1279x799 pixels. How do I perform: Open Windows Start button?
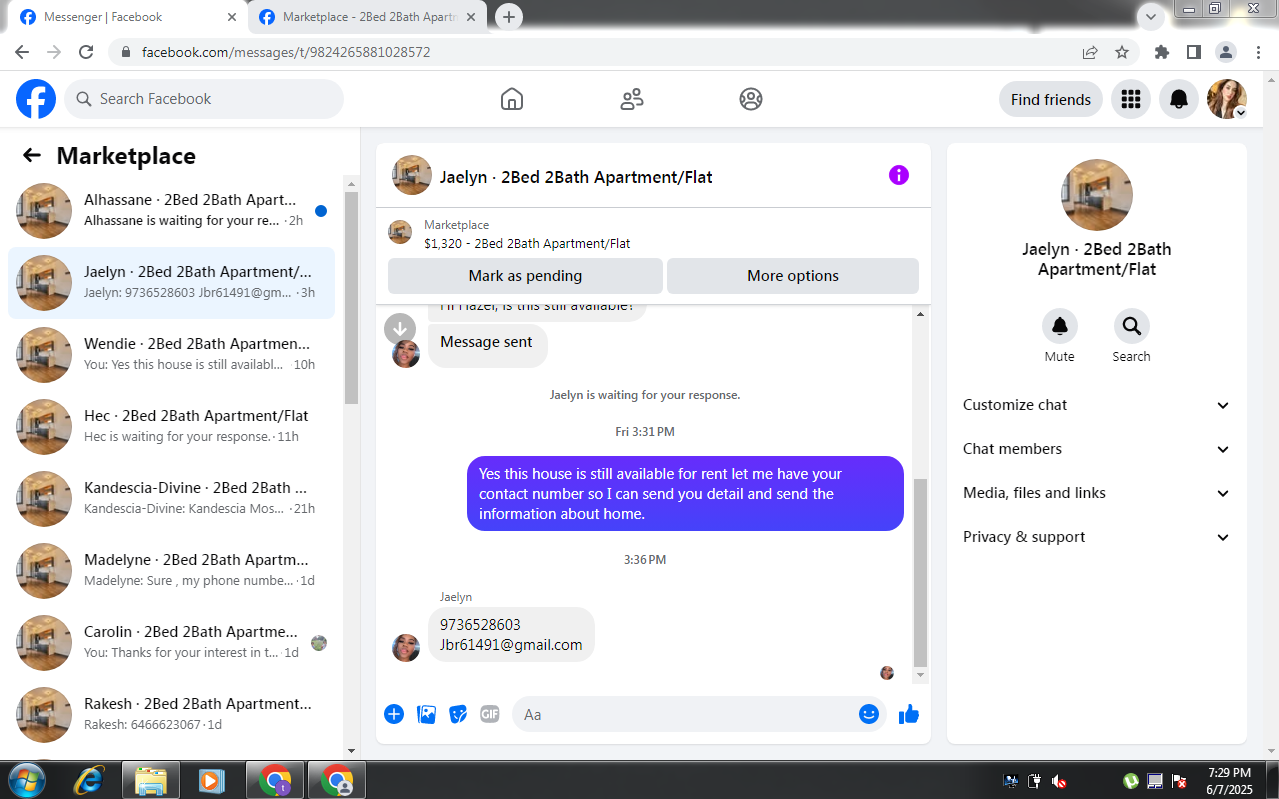click(26, 781)
